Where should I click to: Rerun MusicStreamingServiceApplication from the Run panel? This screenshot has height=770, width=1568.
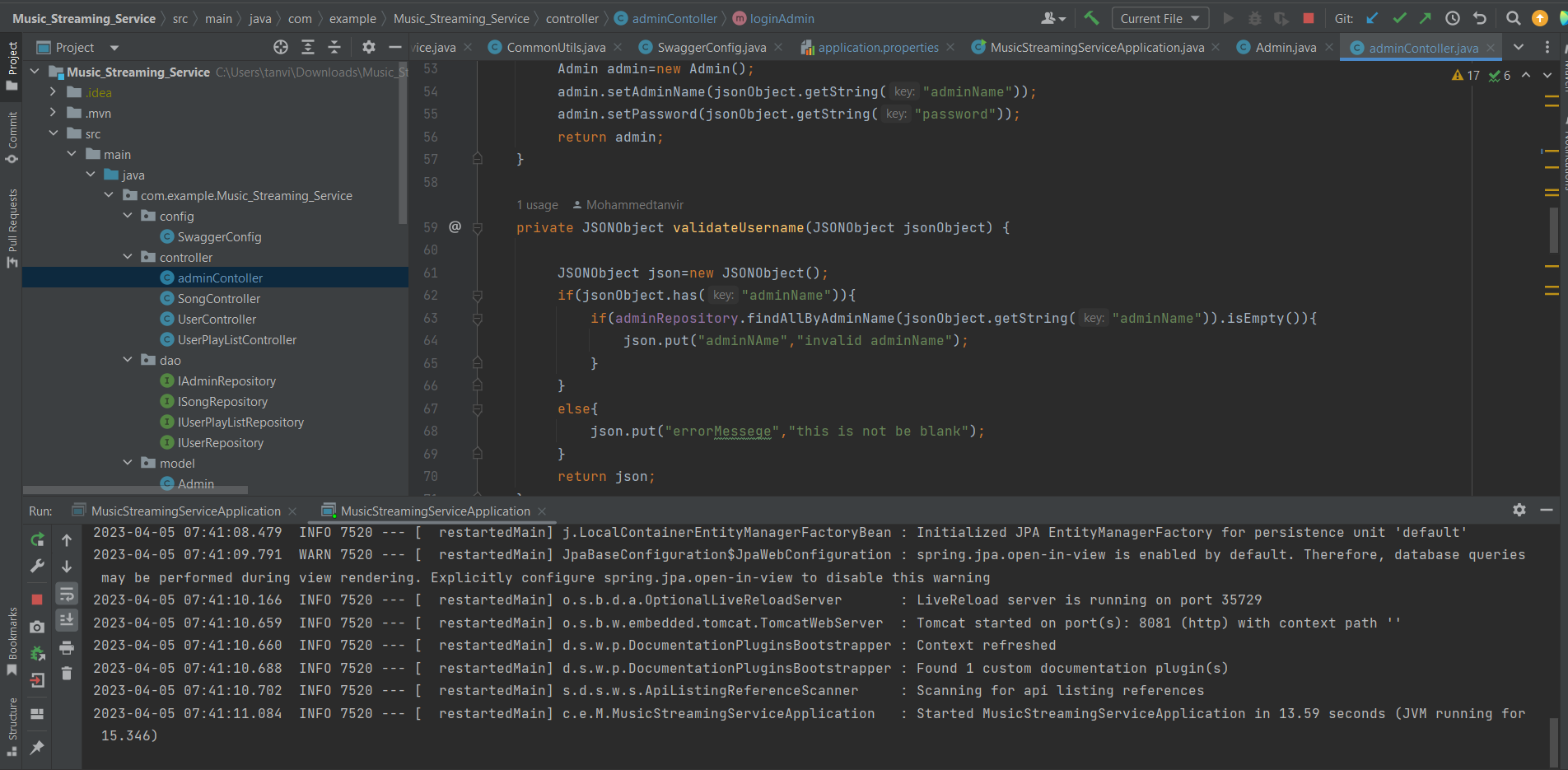(x=37, y=539)
